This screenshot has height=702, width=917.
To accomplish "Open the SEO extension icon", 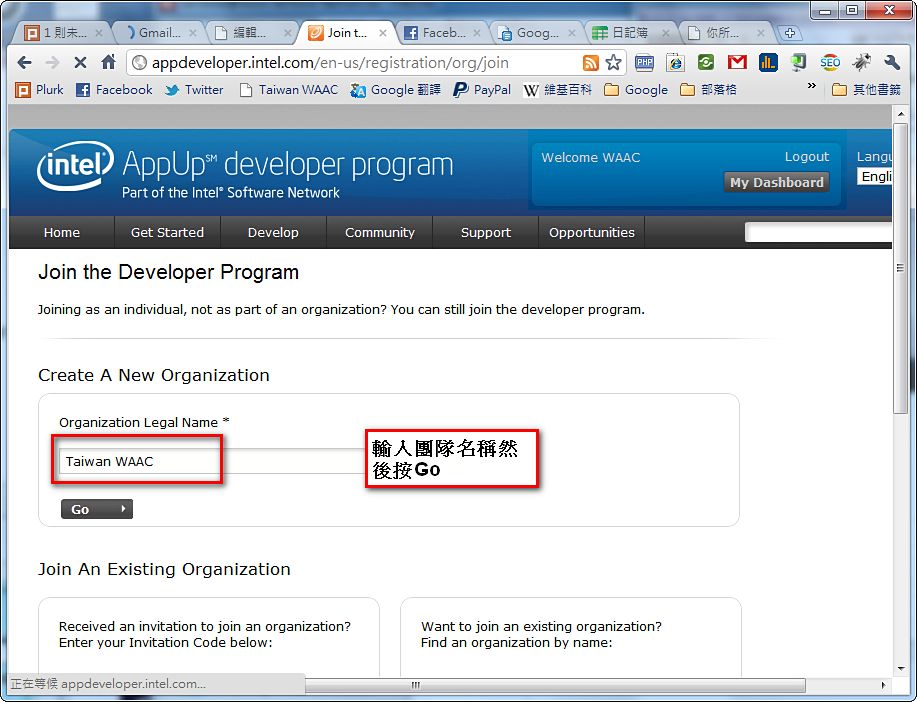I will pos(830,62).
